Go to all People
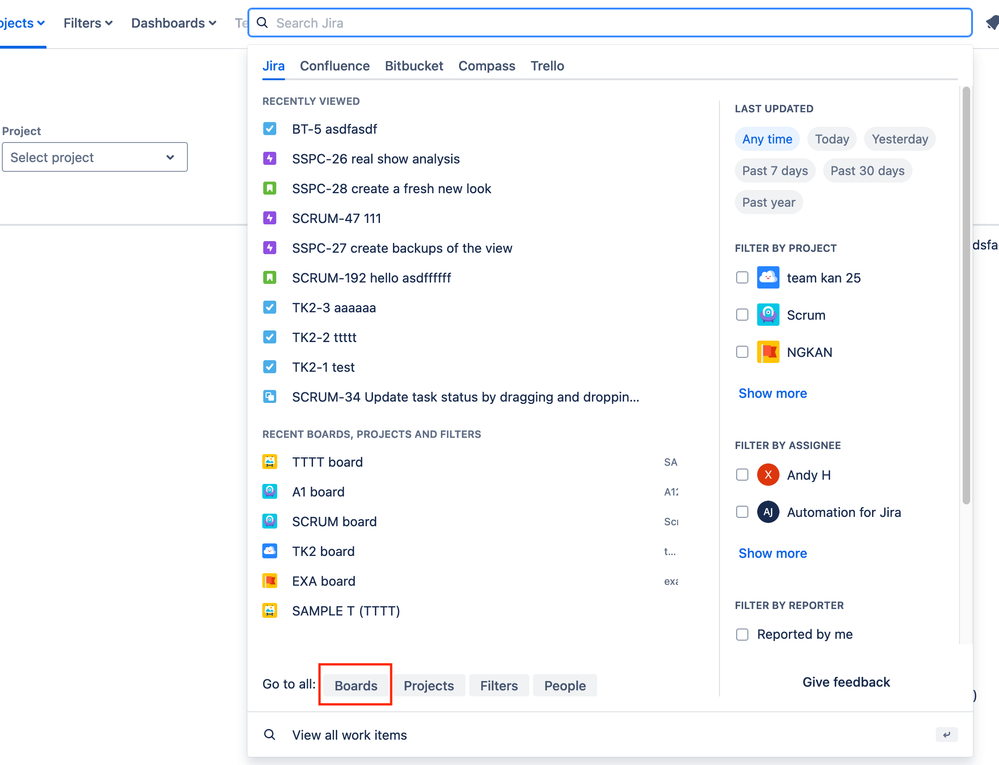Viewport: 999px width, 765px height. click(564, 685)
